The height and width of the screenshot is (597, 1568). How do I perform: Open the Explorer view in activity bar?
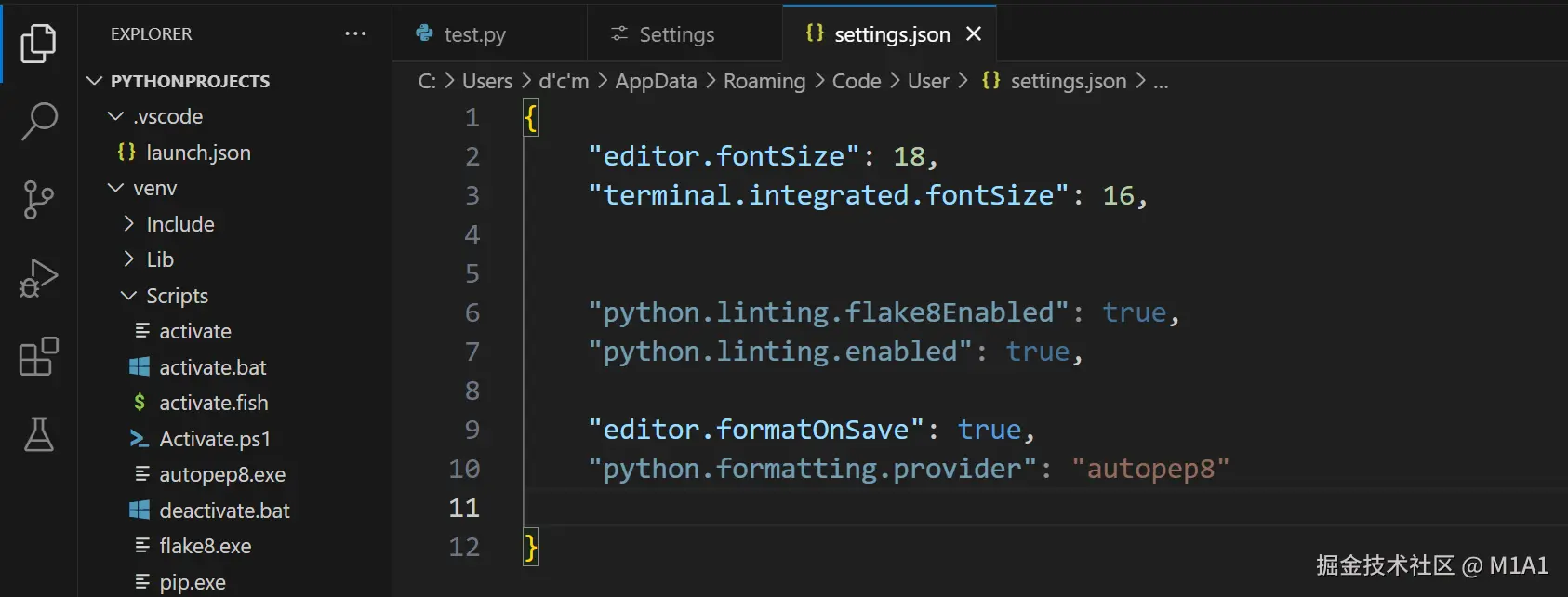coord(38,44)
